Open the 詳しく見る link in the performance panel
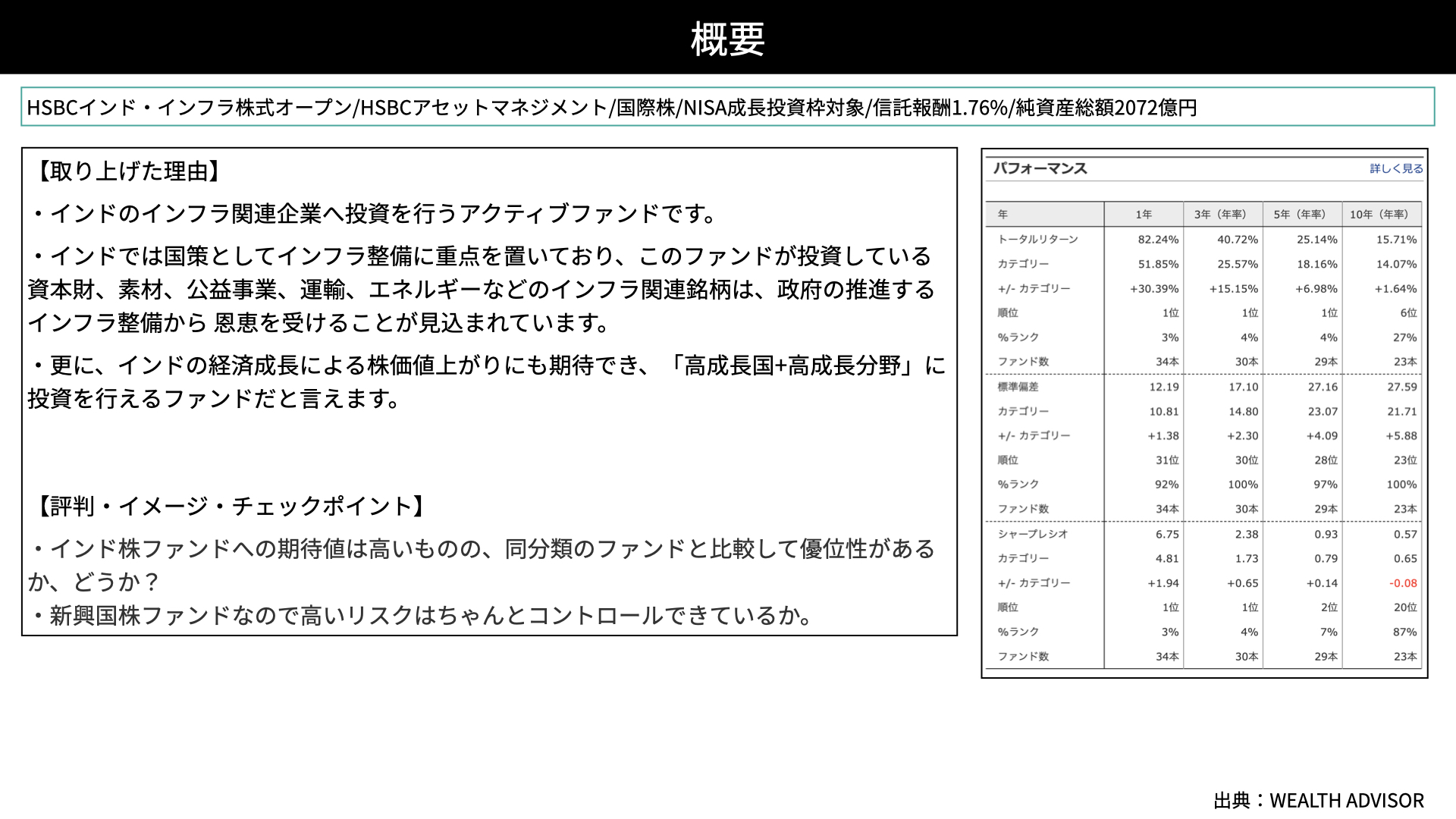The image size is (1456, 819). (1396, 168)
